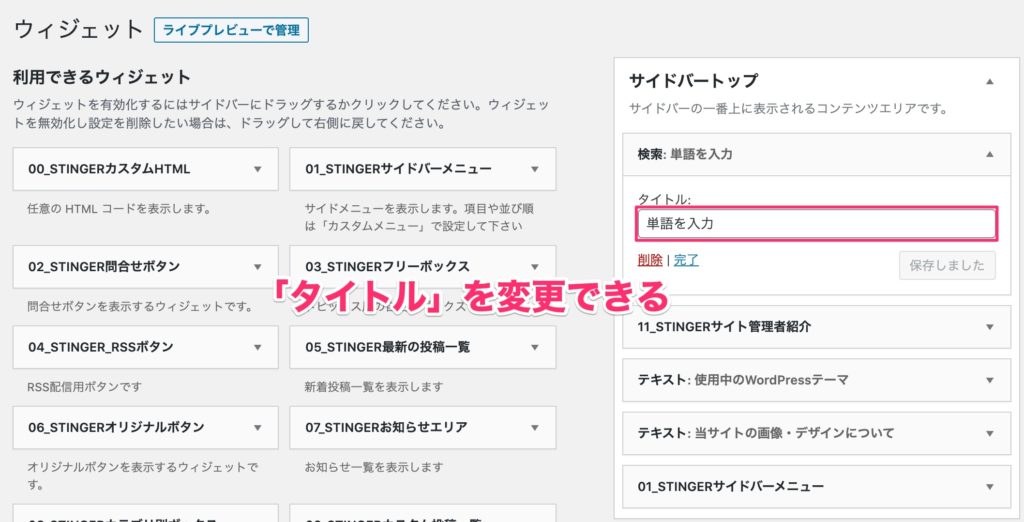Click the 完了 link
1024x522 pixels.
(x=686, y=260)
